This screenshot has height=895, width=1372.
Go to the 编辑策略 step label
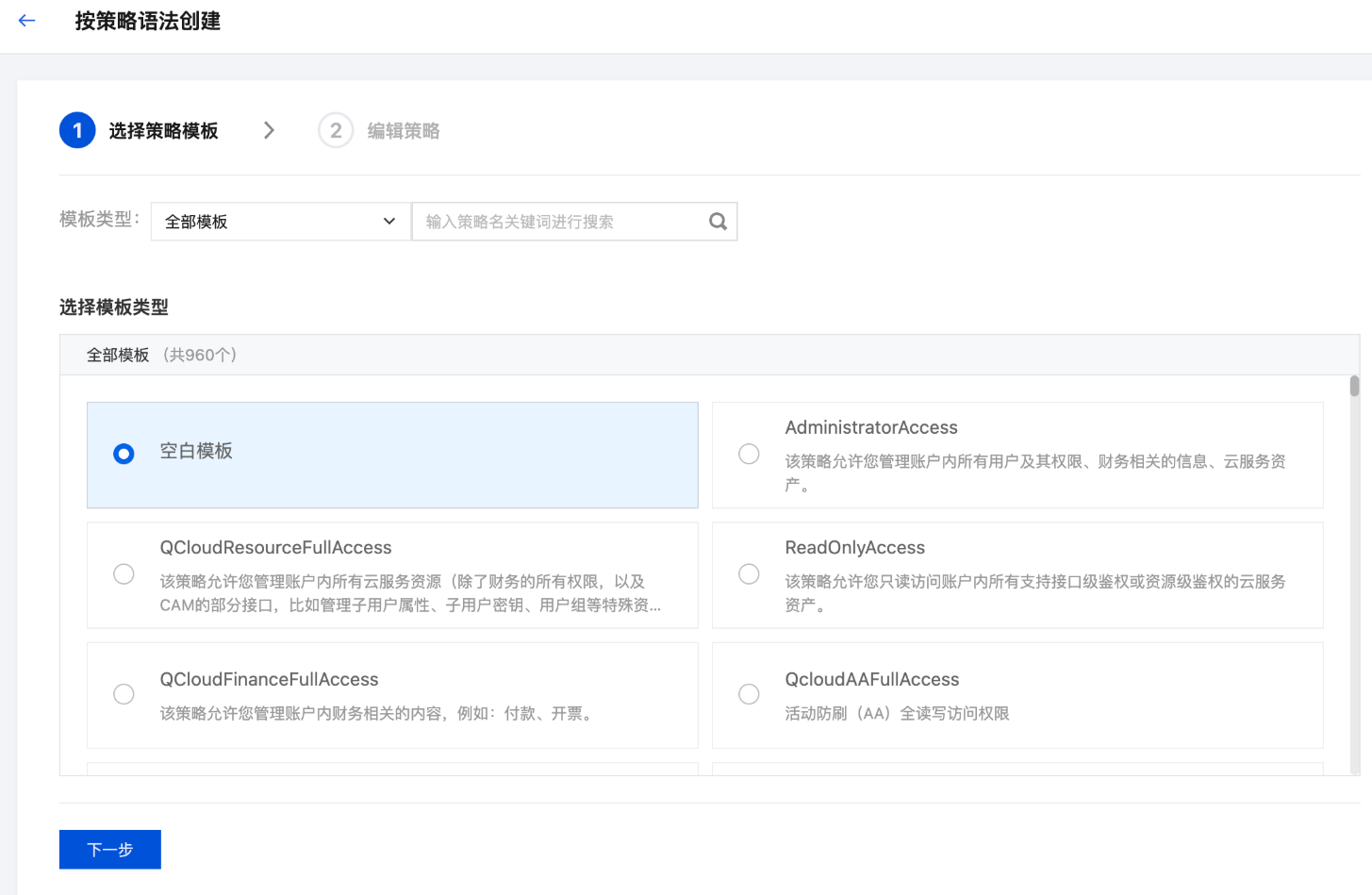[404, 131]
